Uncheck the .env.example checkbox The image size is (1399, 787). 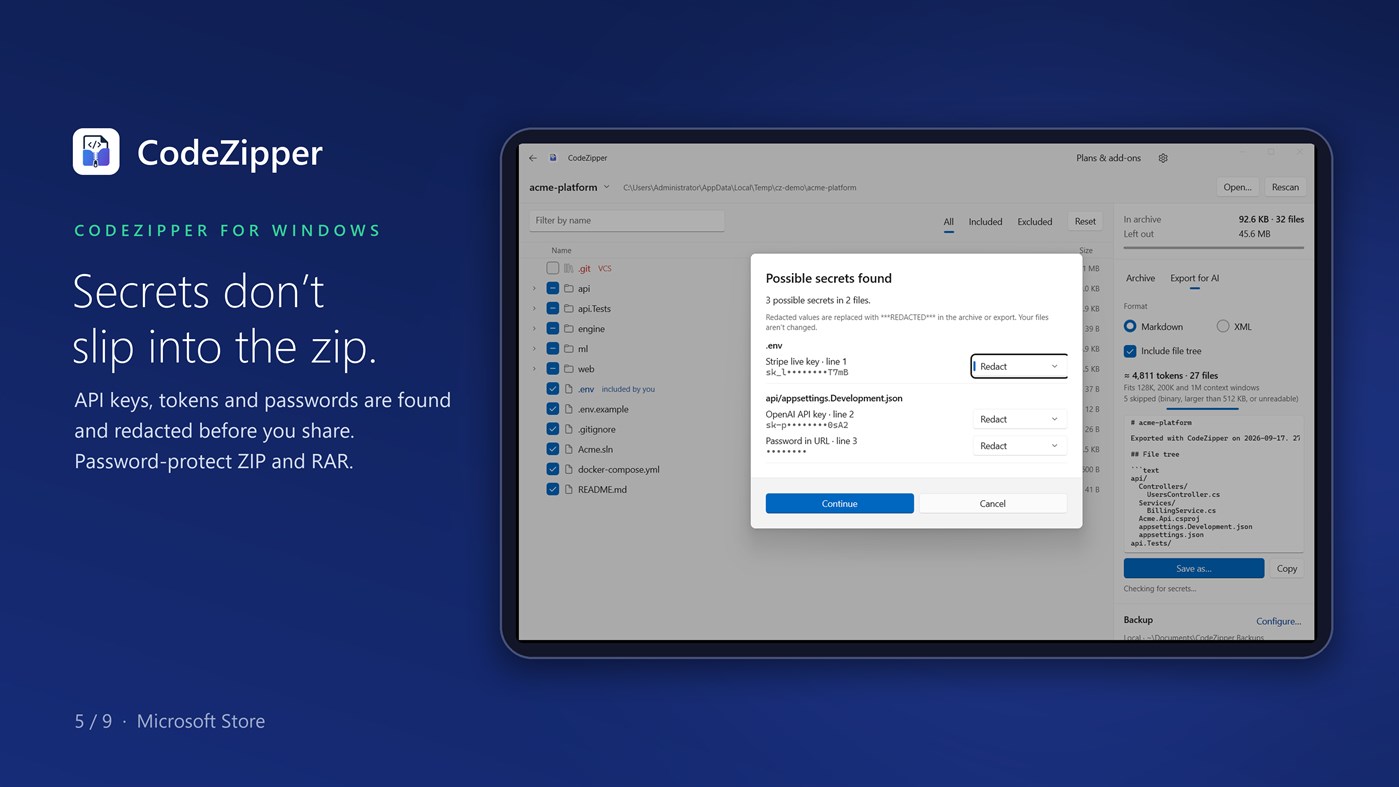pos(552,409)
